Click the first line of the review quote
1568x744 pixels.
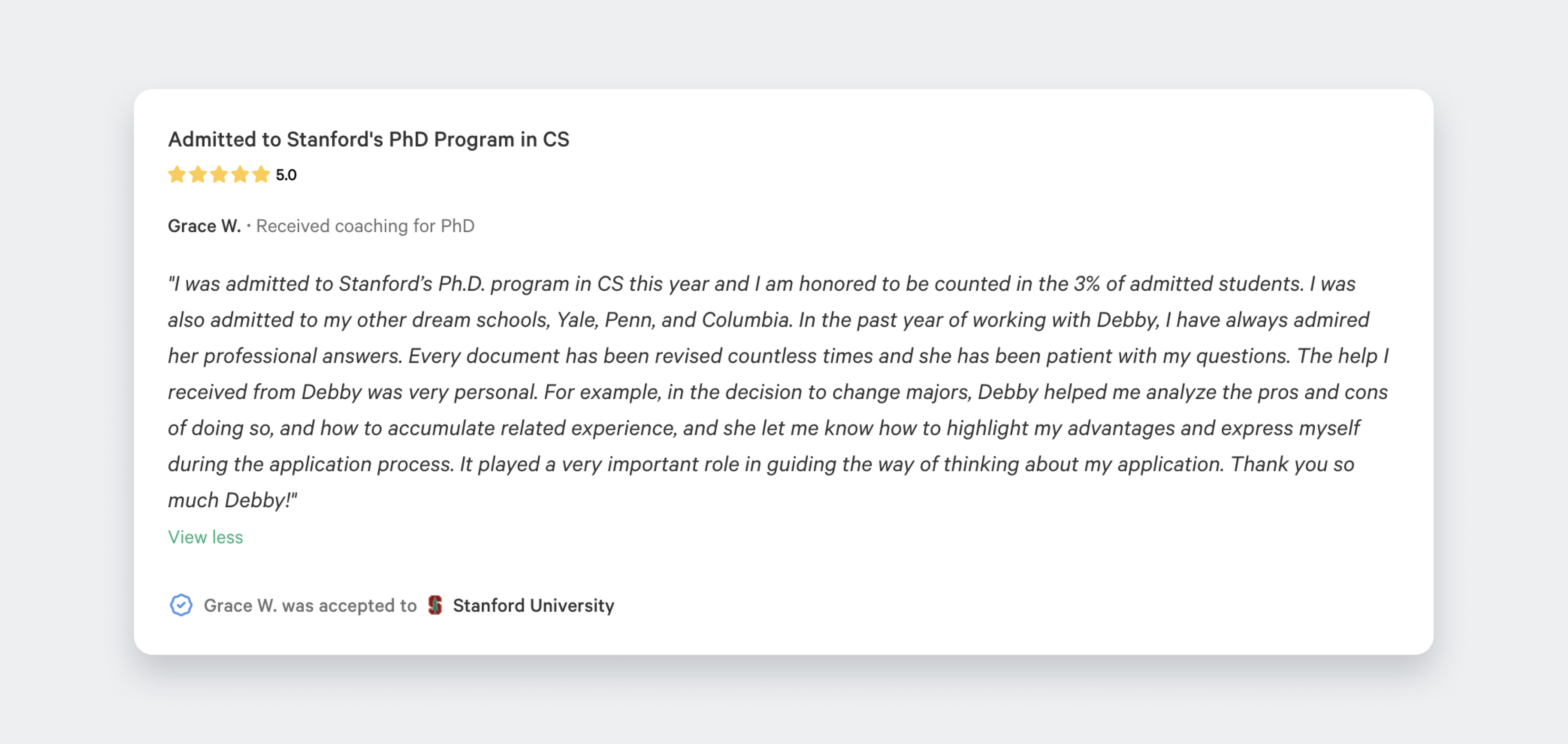pos(761,284)
